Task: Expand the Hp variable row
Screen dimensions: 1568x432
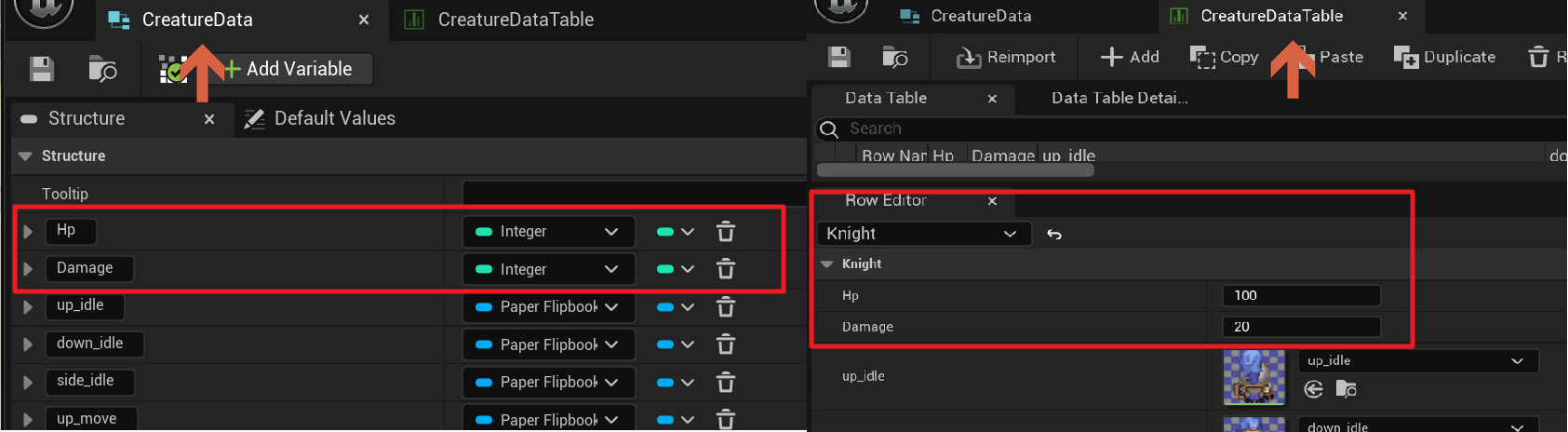Action: (x=28, y=232)
